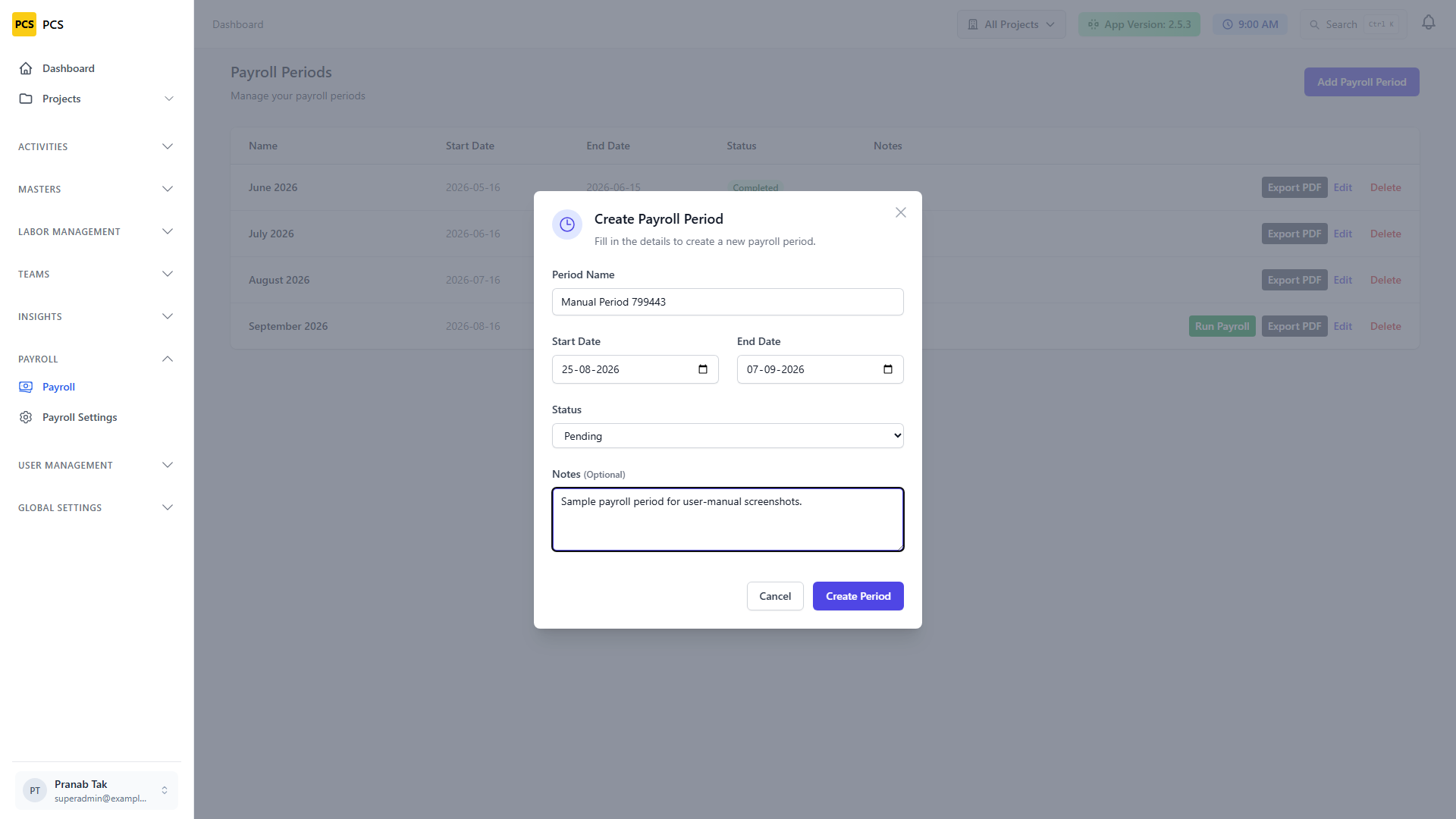Click the Add Payroll Period button
Viewport: 1456px width, 819px height.
point(1362,82)
